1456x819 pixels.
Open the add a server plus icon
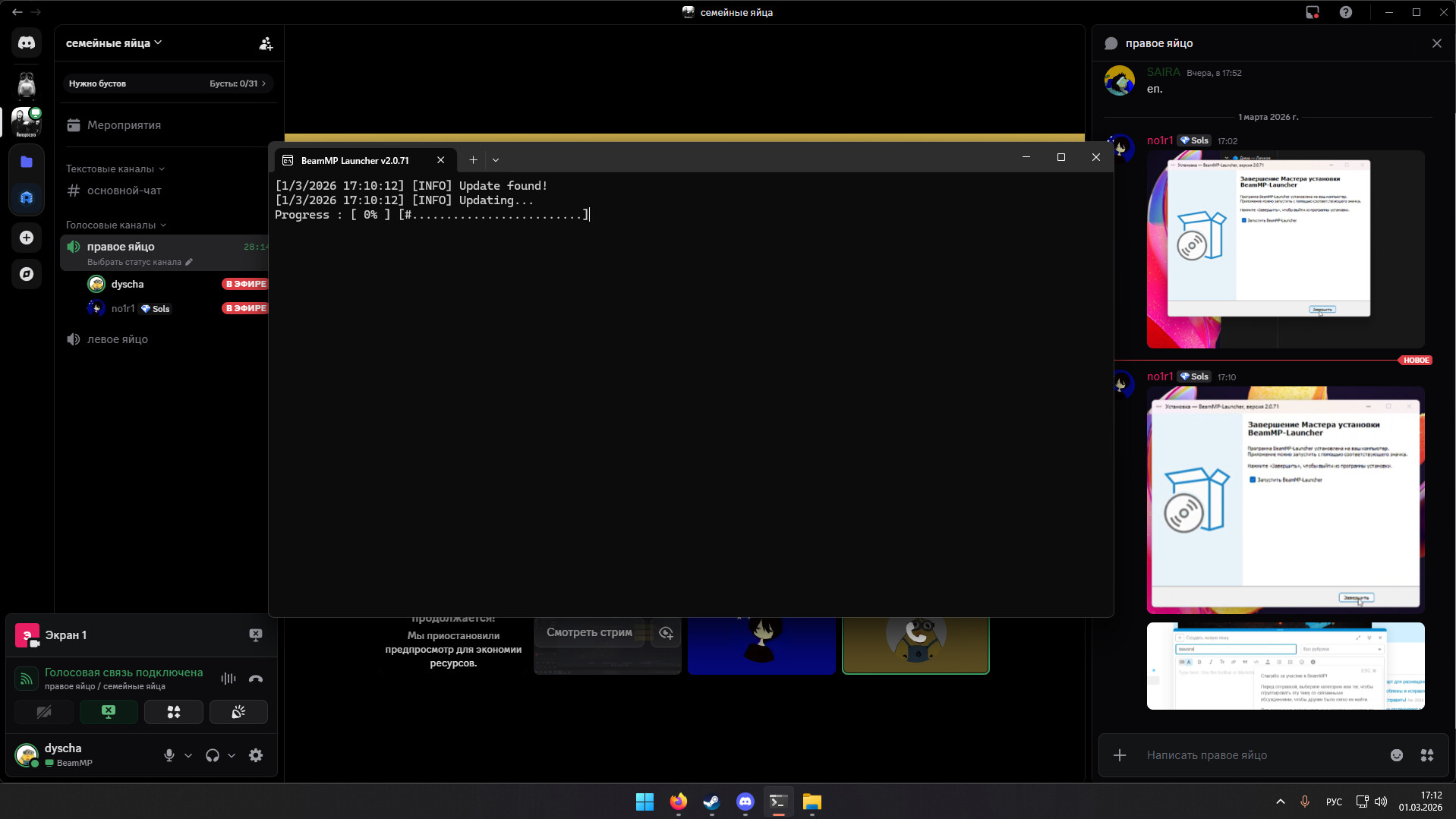tap(27, 238)
